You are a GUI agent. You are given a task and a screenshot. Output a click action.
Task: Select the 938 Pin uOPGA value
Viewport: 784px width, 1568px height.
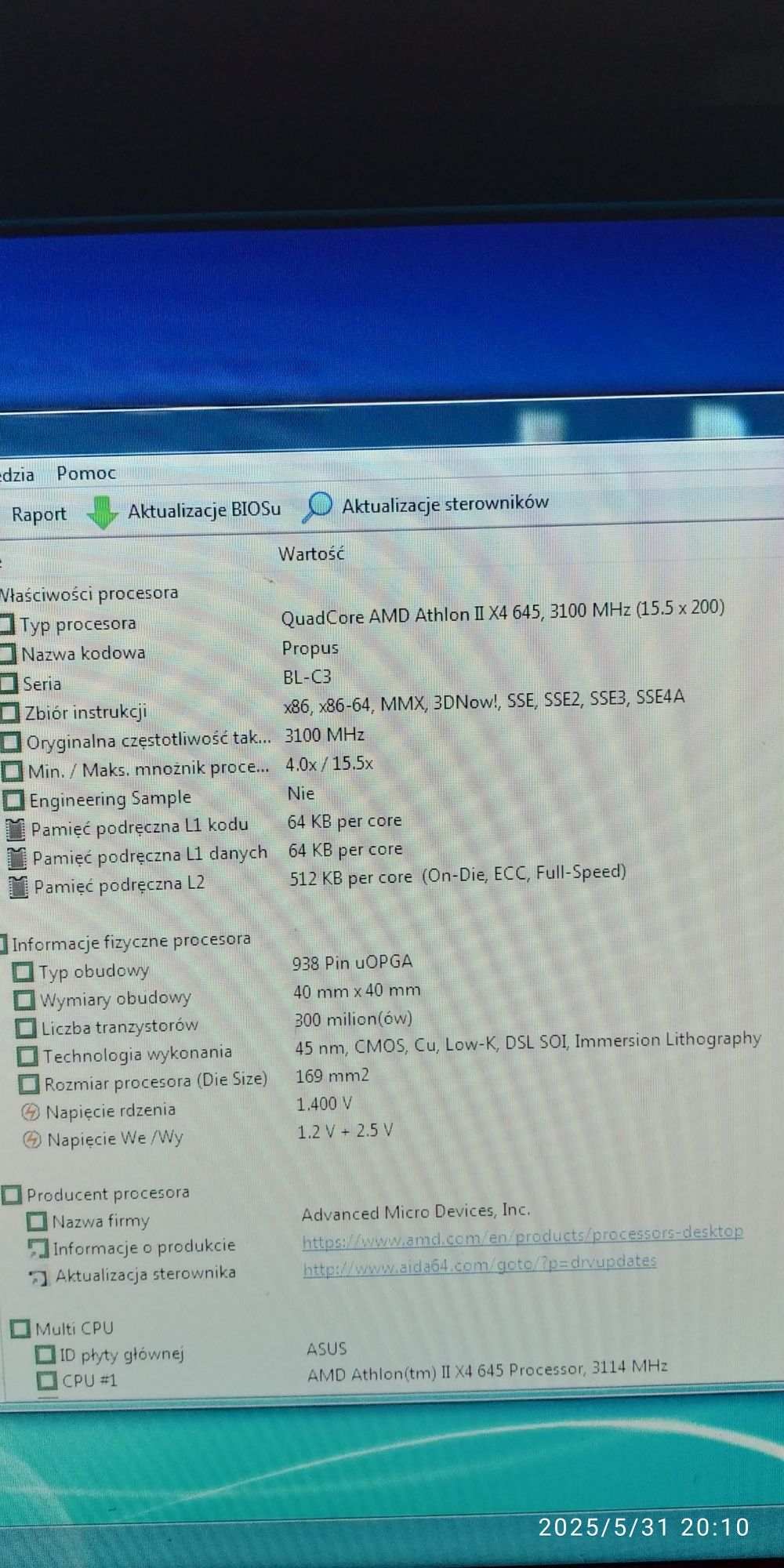pyautogui.click(x=352, y=963)
